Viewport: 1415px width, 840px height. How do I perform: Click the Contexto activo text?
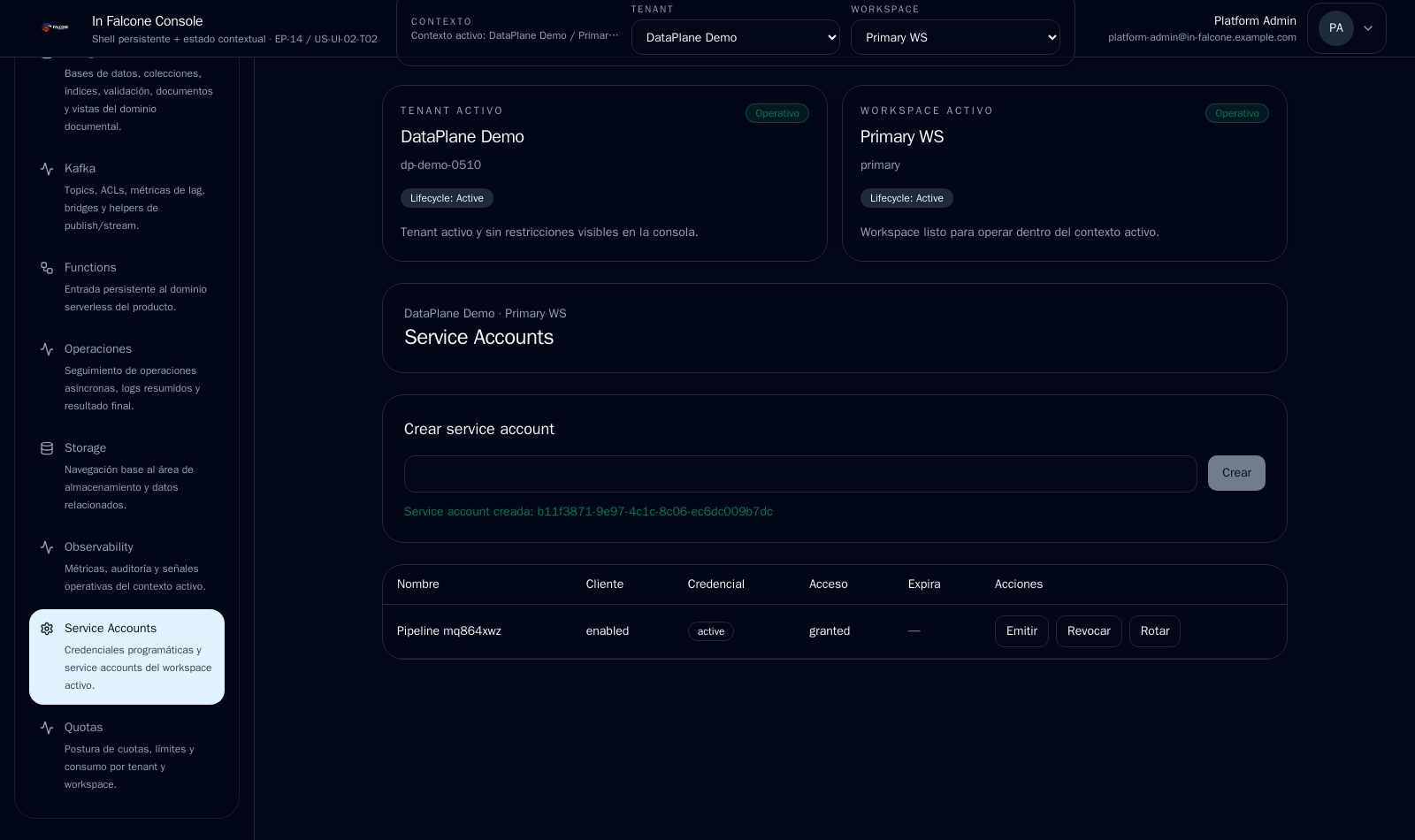tap(515, 35)
